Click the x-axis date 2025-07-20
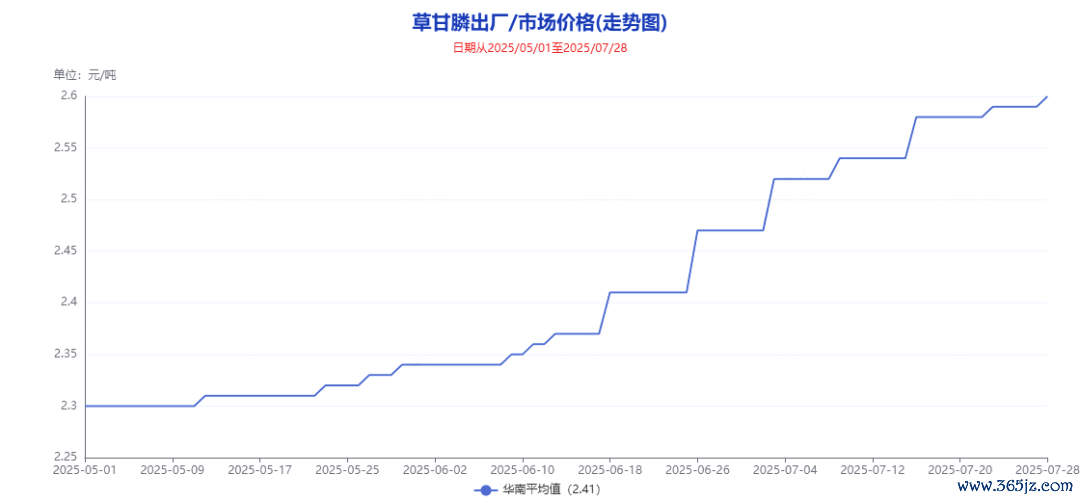Screen dimensions: 1080x501 pos(959,469)
